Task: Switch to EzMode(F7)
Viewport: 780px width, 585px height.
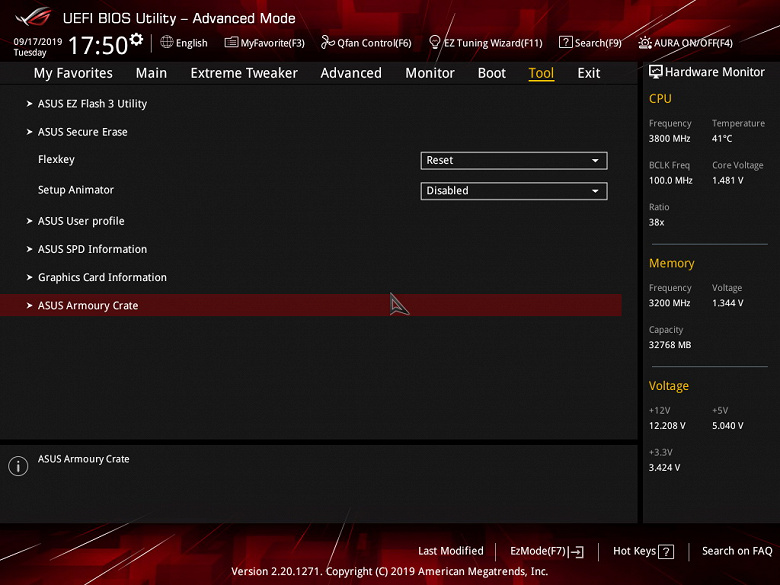Action: (538, 551)
